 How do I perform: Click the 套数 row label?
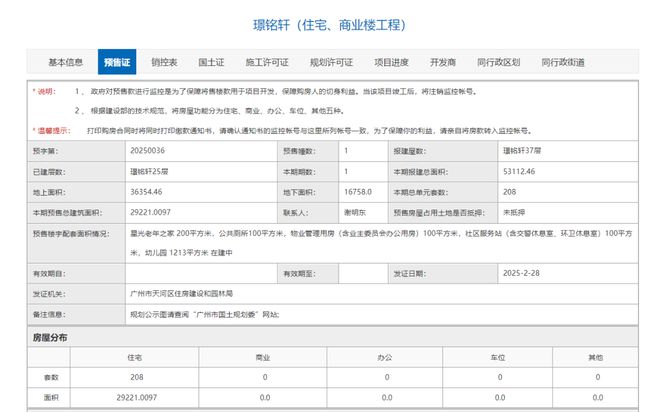51,377
